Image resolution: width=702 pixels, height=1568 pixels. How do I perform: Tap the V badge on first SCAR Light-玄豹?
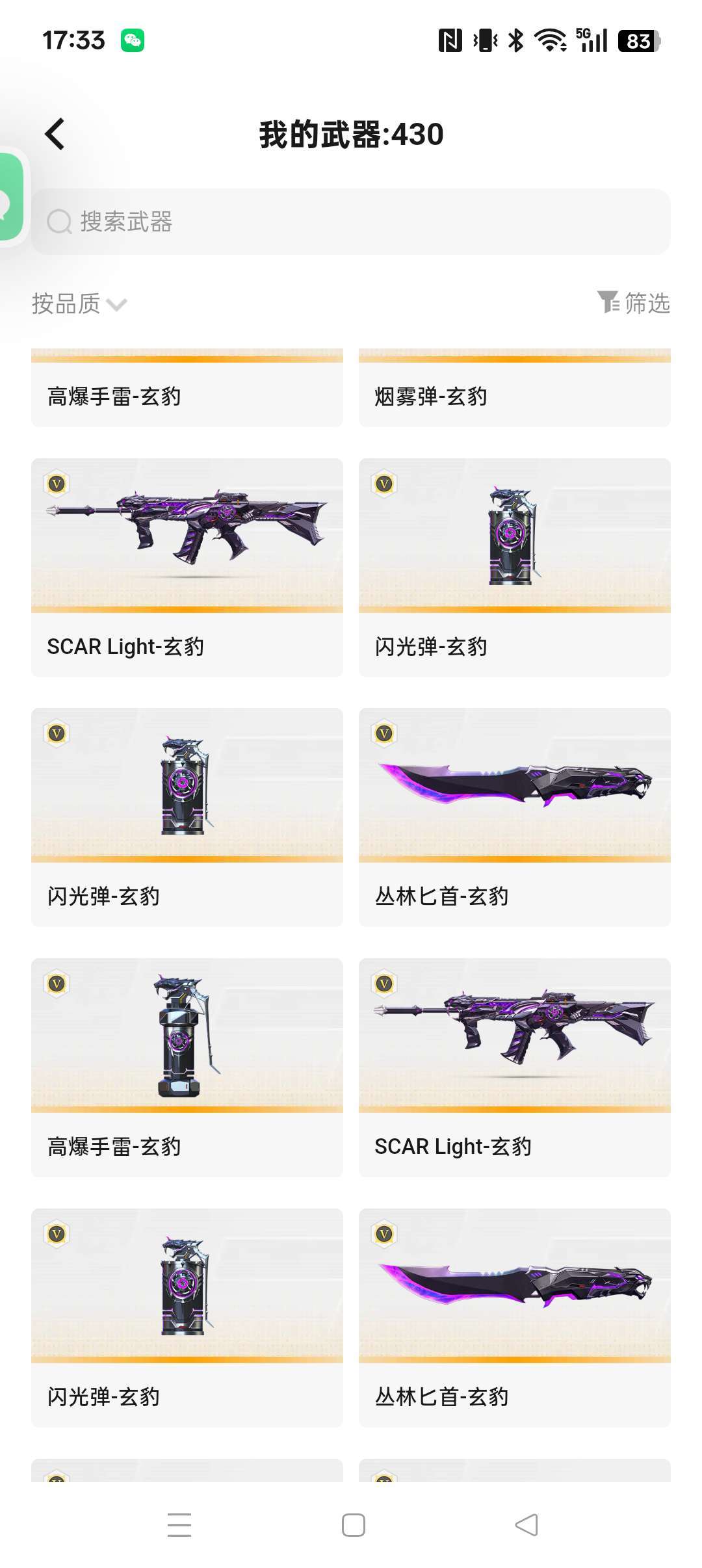tap(57, 483)
